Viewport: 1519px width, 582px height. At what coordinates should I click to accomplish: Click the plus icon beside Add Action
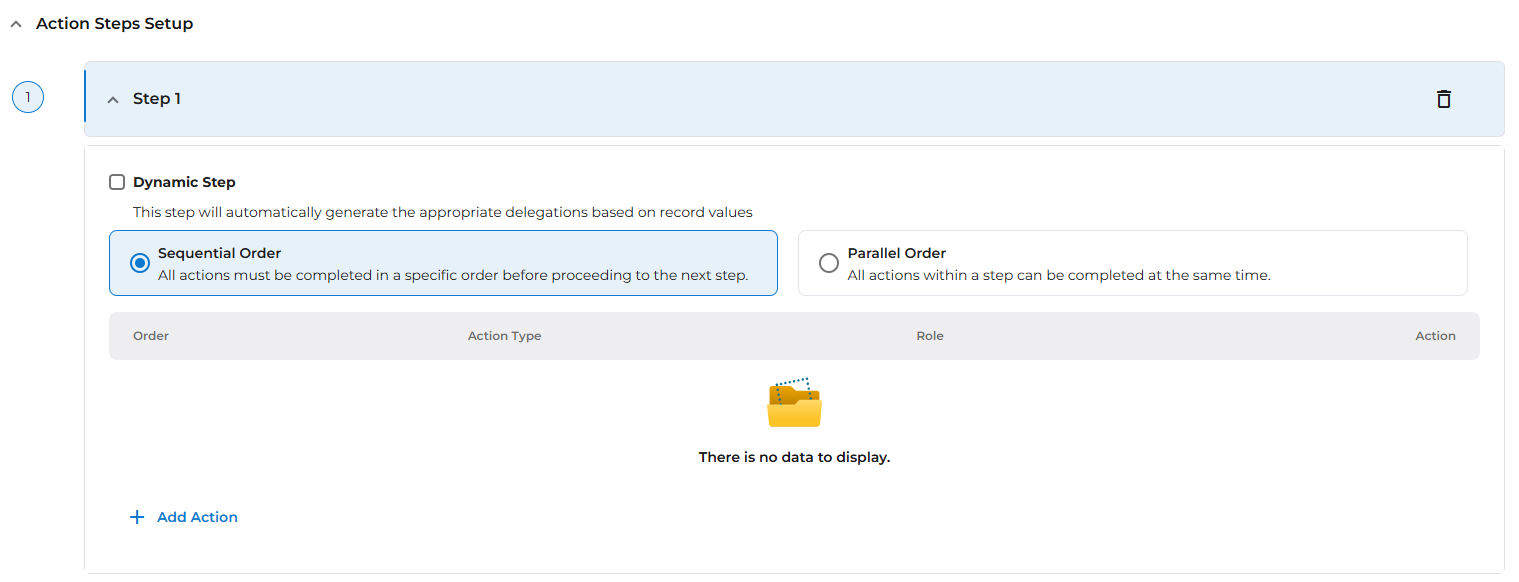137,517
